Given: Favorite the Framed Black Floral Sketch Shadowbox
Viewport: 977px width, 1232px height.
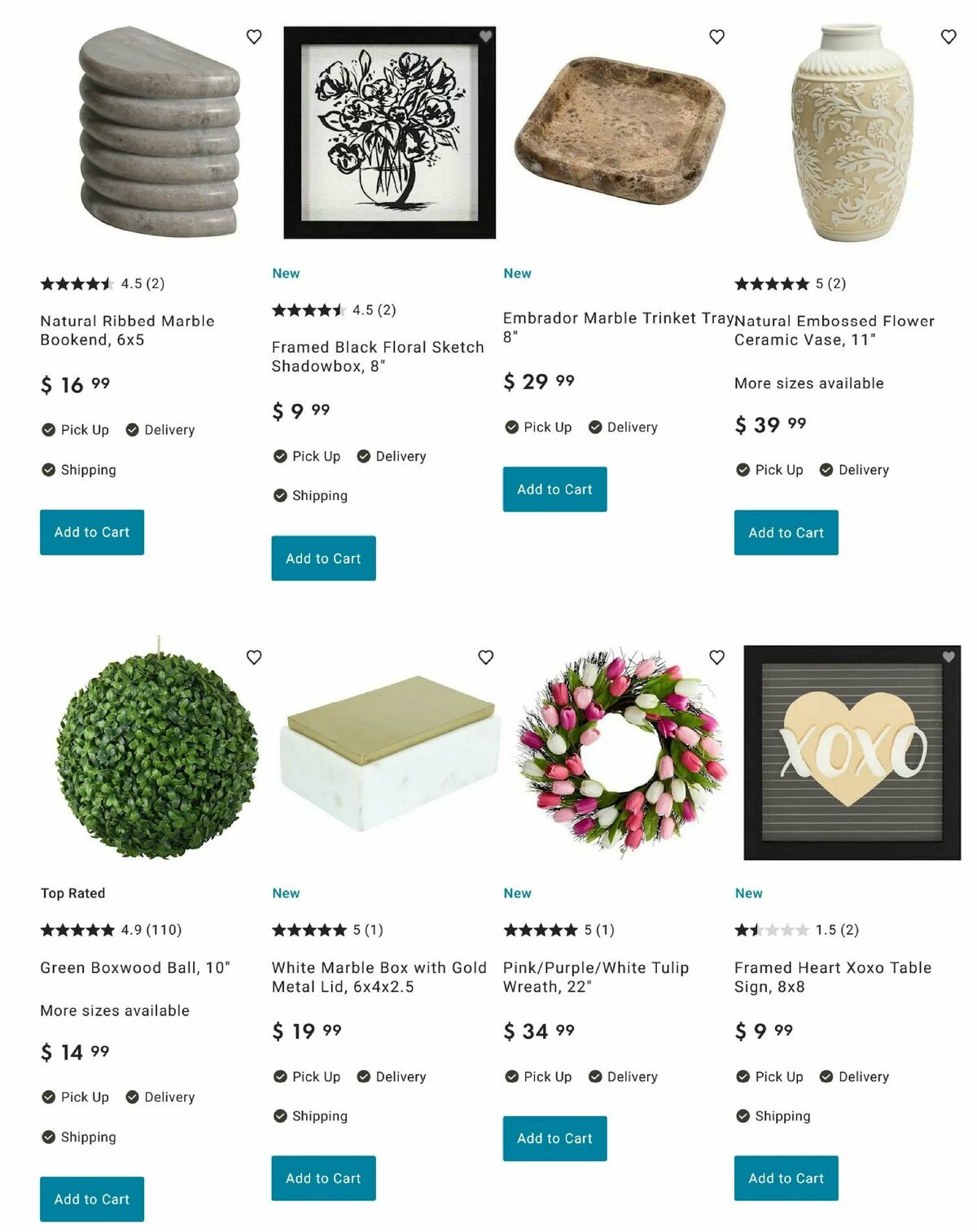Looking at the screenshot, I should coord(485,37).
